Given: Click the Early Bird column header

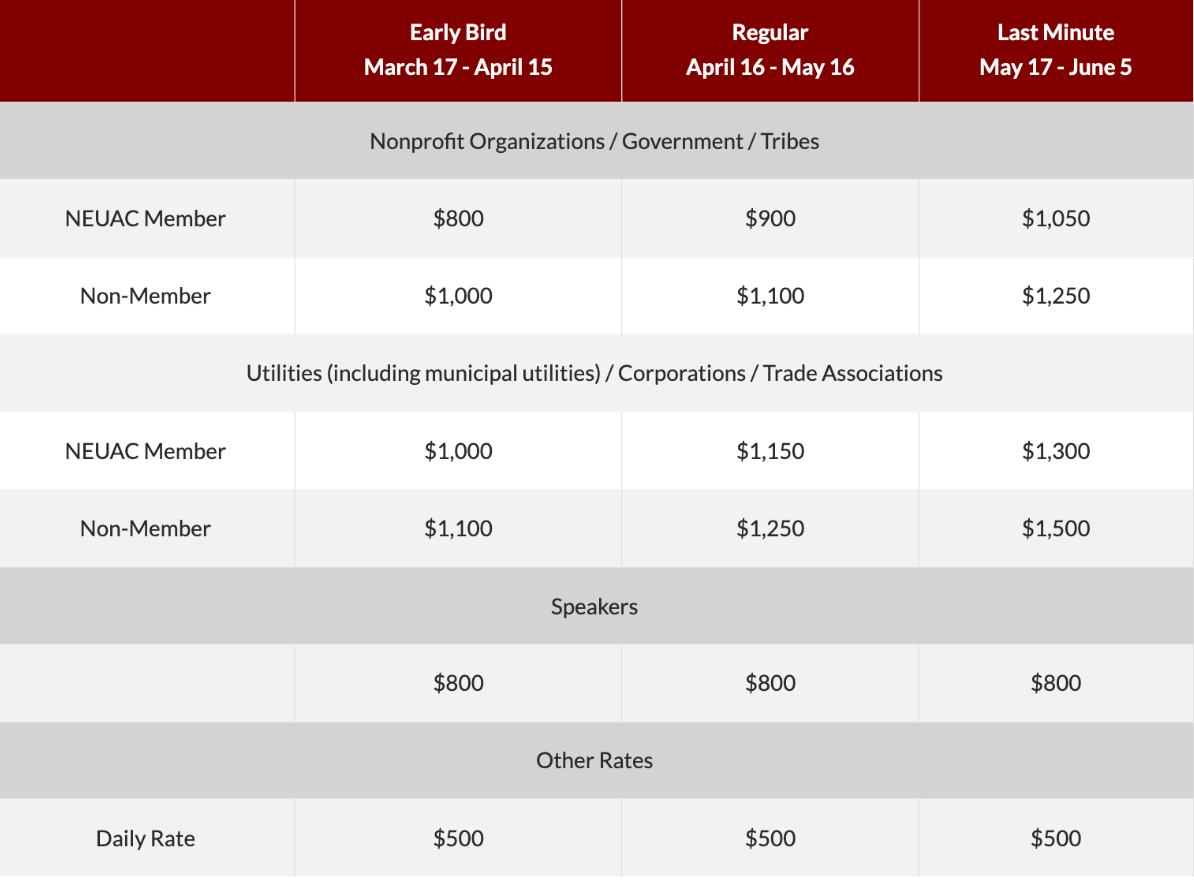Looking at the screenshot, I should click(x=458, y=50).
